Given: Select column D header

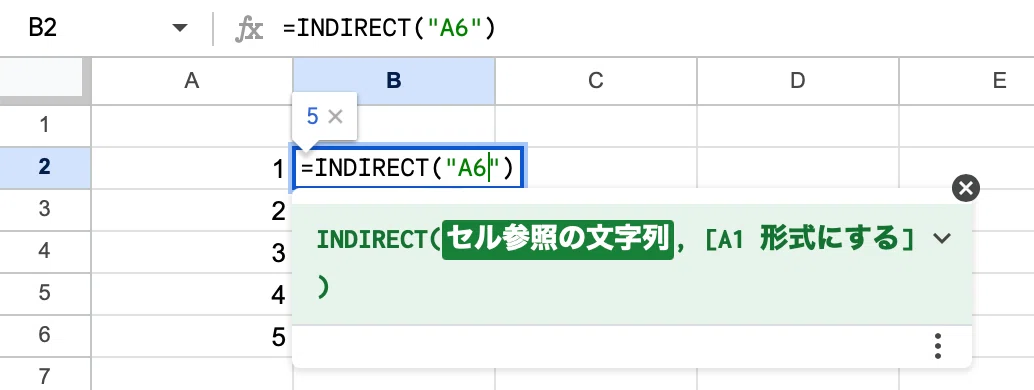Looking at the screenshot, I should point(798,81).
